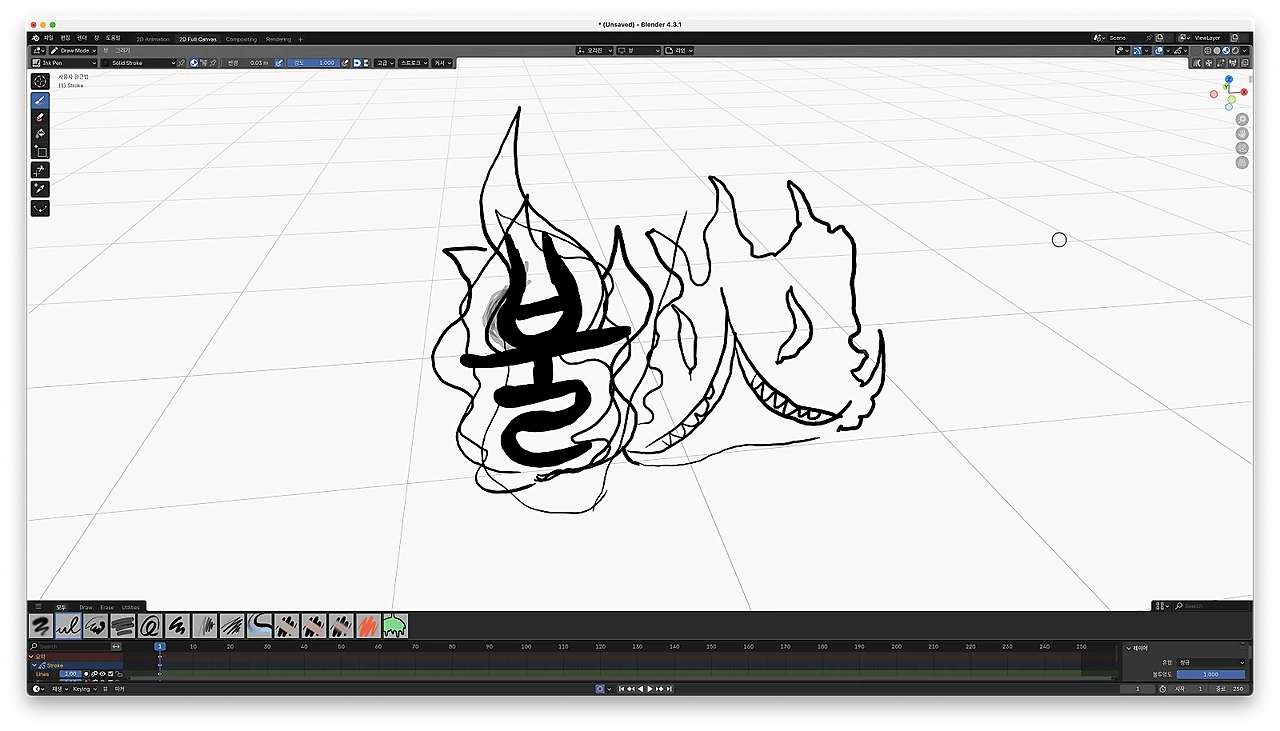The height and width of the screenshot is (731, 1280).
Task: Click the pan hand viewport gizmo
Action: [x=1242, y=133]
